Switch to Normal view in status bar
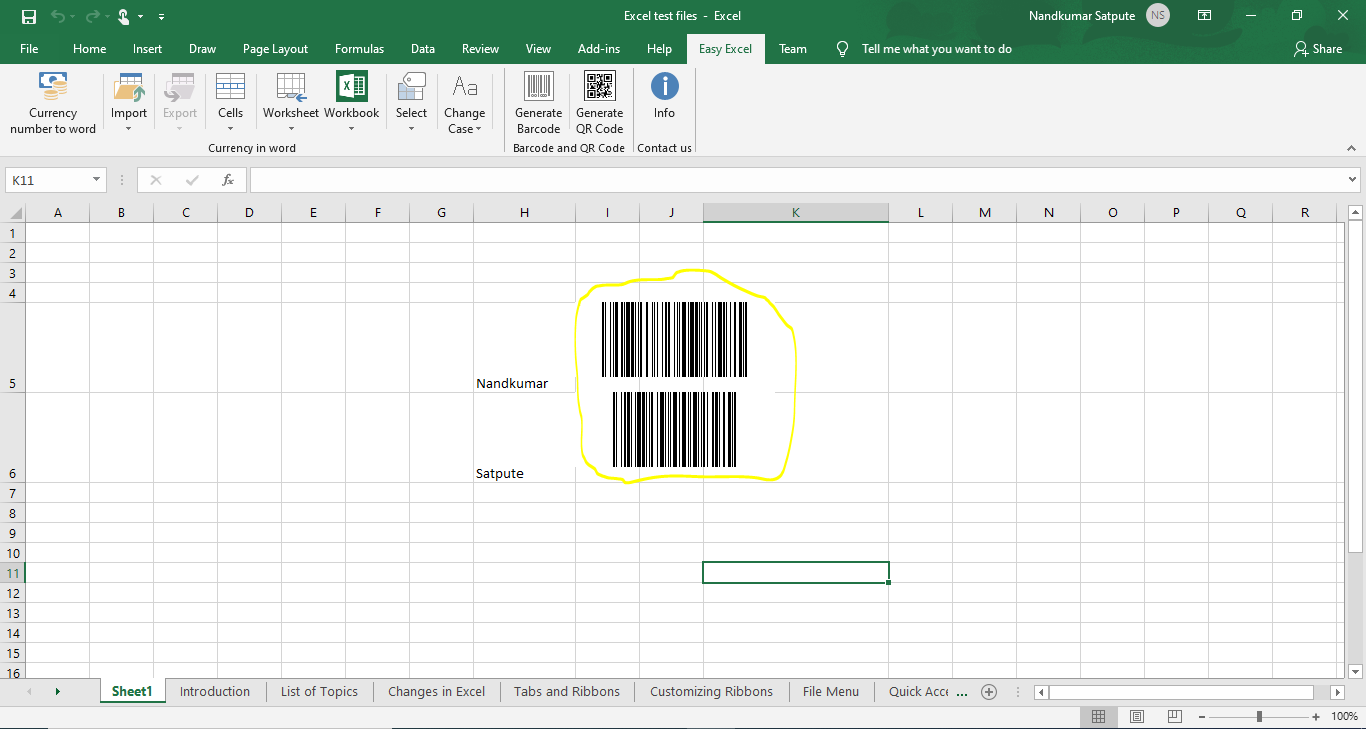Viewport: 1366px width, 729px height. click(x=1098, y=716)
